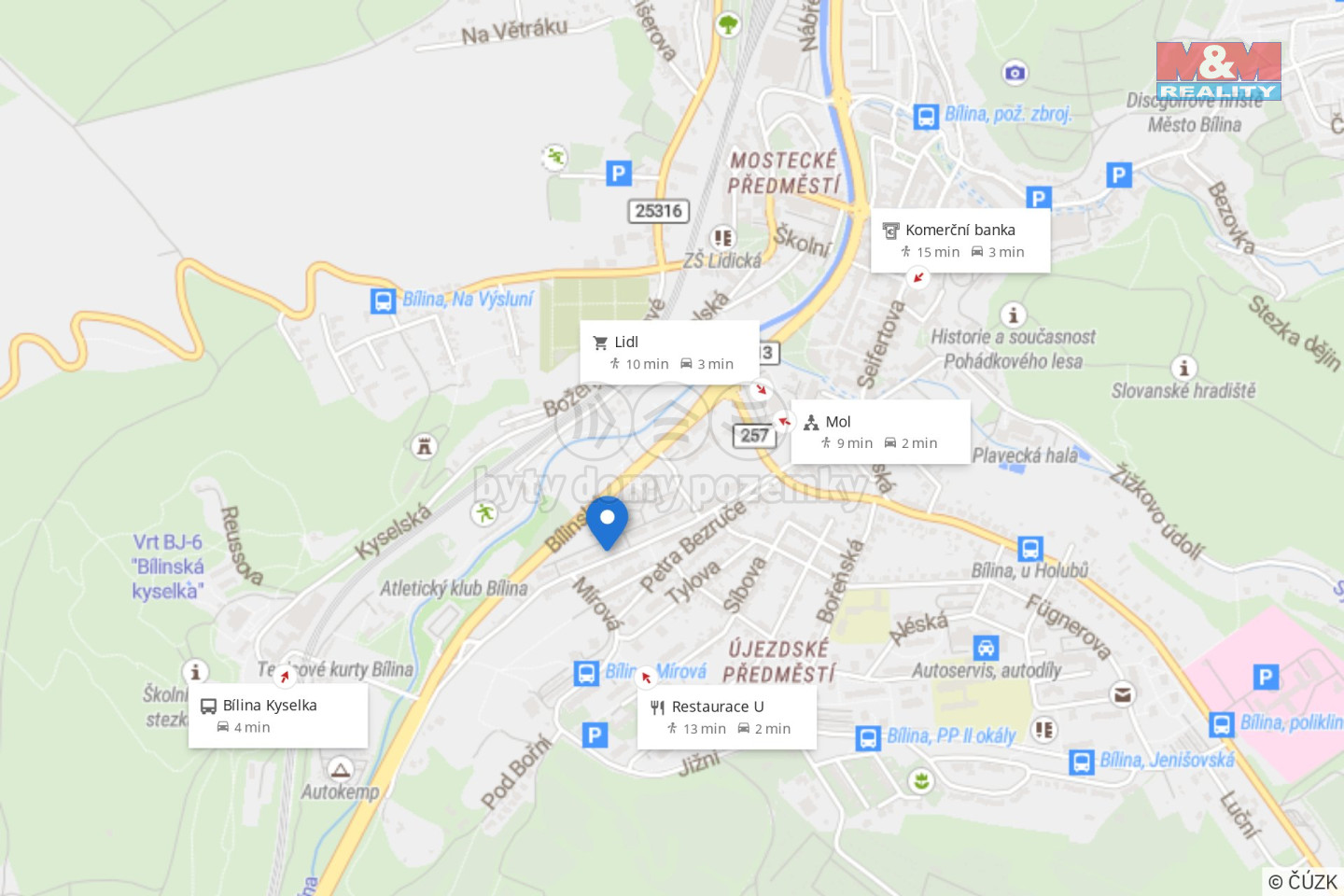
Task: Open the Lidl supermarket info card
Action: coord(669,352)
